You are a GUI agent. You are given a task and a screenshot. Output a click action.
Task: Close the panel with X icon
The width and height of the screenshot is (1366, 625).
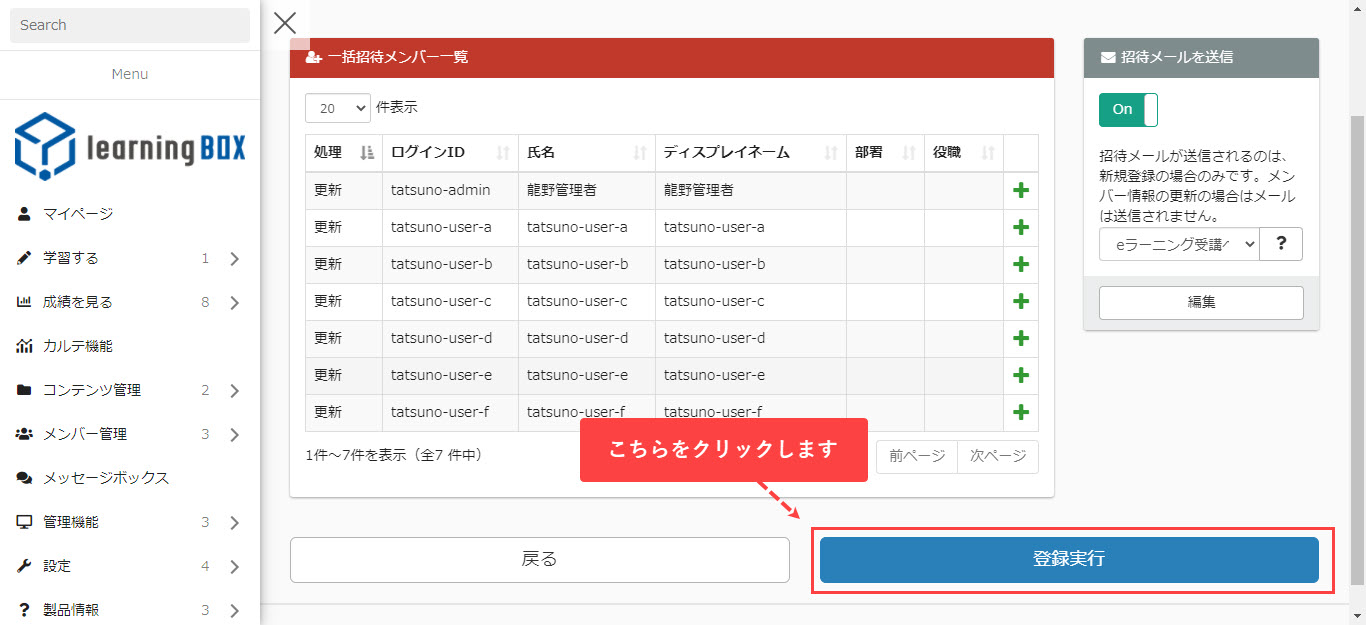(x=285, y=23)
